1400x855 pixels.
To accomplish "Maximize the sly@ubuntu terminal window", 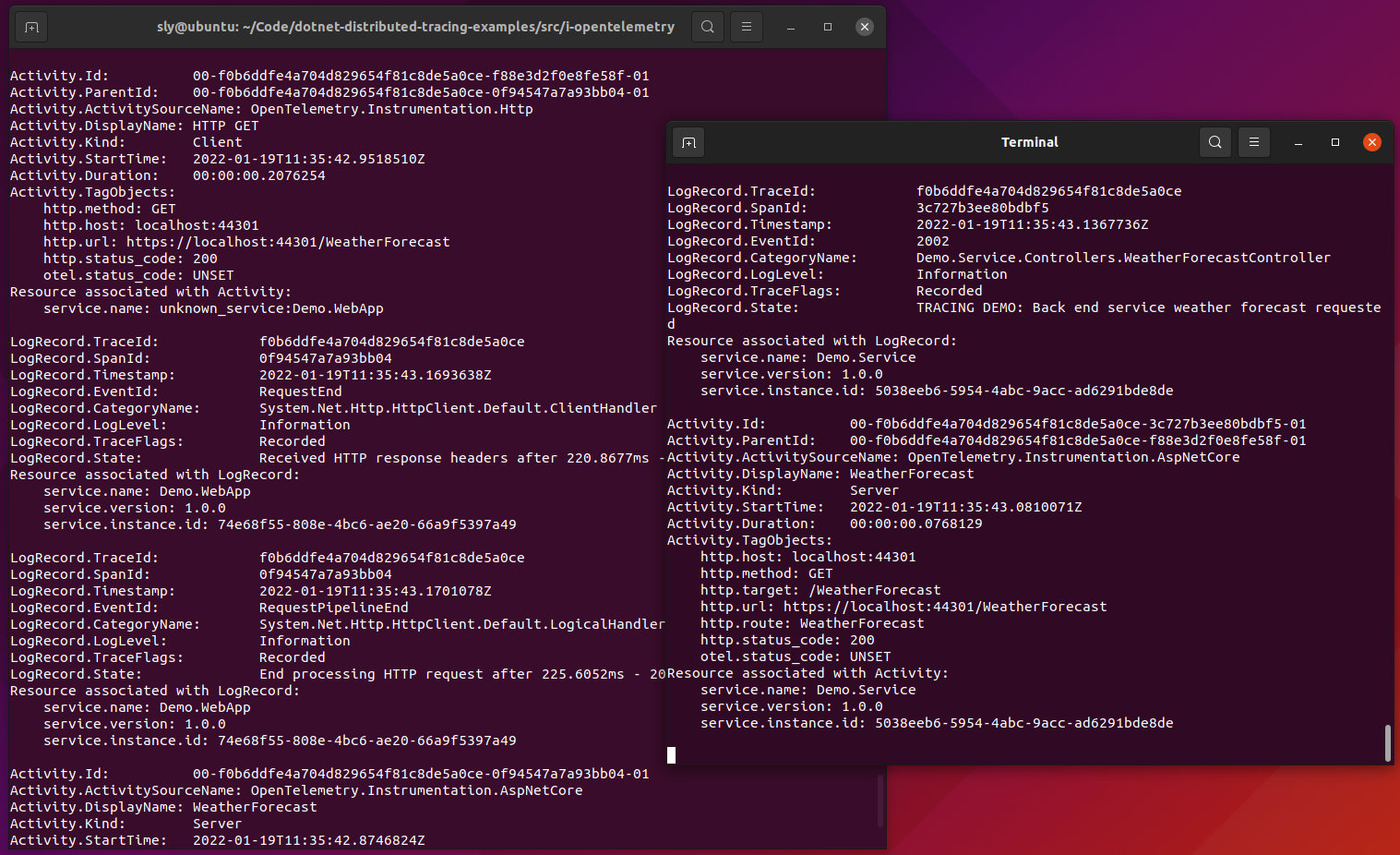I will (x=828, y=27).
